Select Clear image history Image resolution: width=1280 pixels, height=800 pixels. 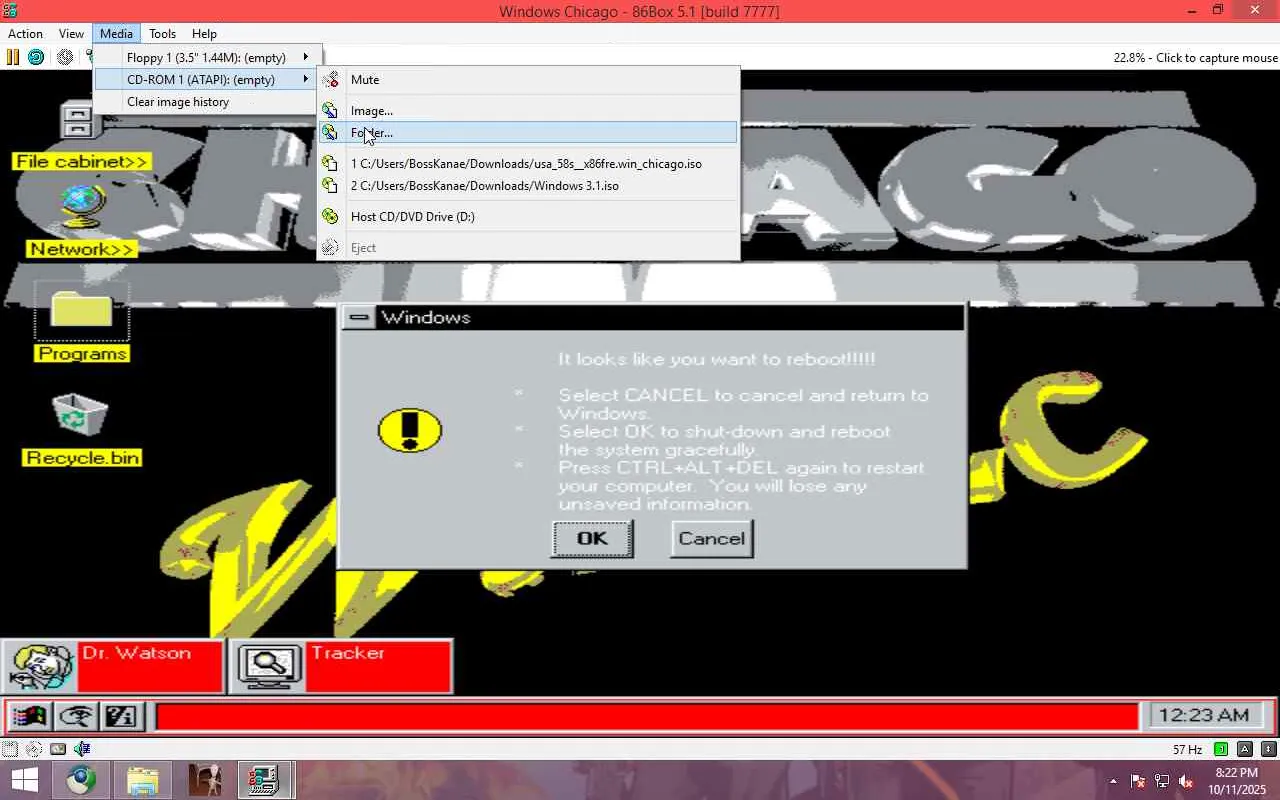pyautogui.click(x=208, y=101)
